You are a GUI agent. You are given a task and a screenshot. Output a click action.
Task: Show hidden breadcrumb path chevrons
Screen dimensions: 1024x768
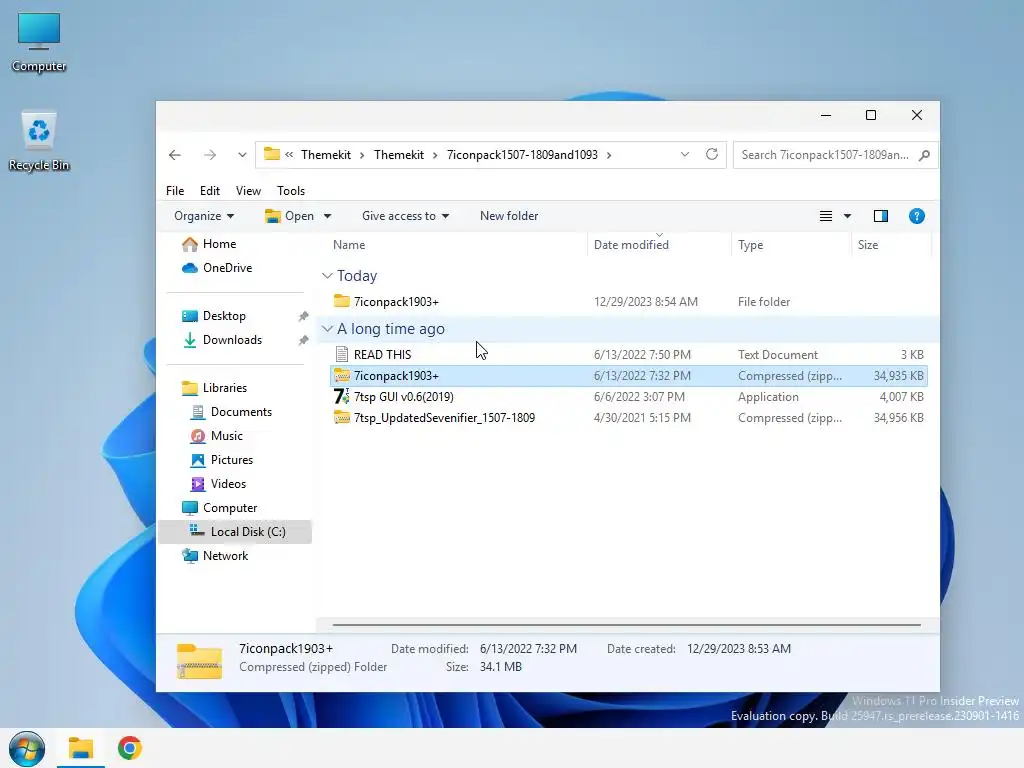[289, 155]
